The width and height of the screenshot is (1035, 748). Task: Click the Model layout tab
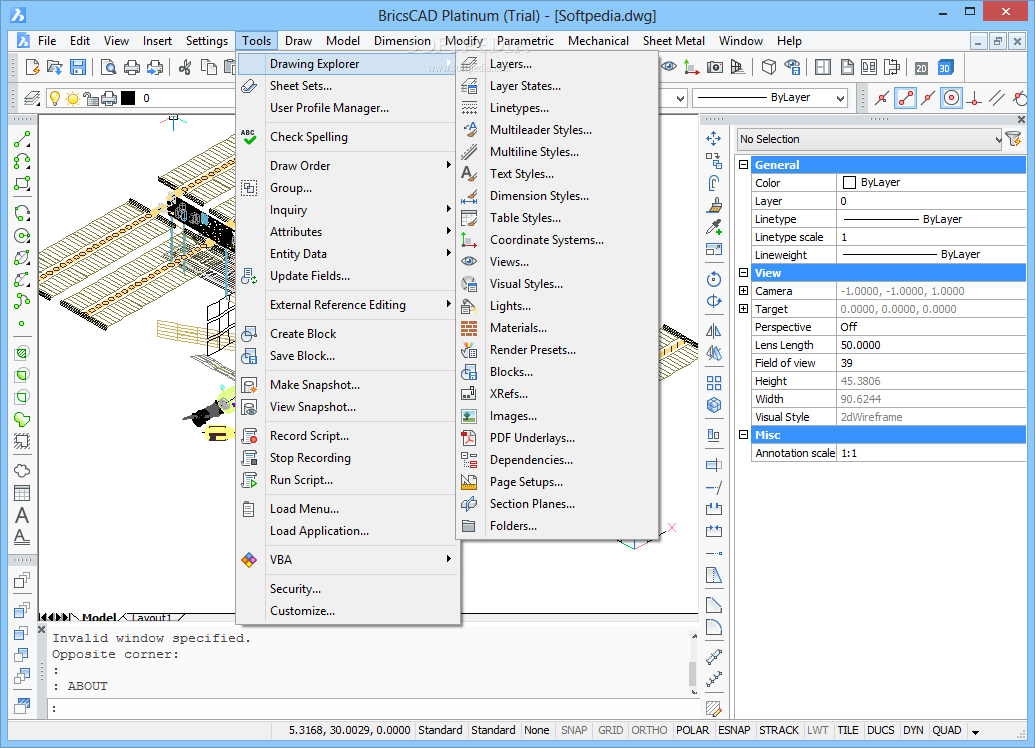click(x=99, y=618)
